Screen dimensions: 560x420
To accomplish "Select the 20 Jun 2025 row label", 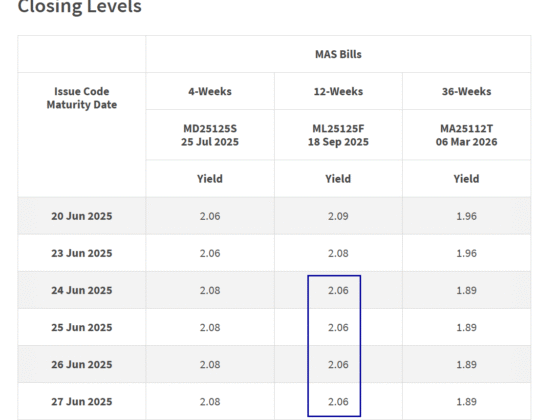I will pos(82,216).
